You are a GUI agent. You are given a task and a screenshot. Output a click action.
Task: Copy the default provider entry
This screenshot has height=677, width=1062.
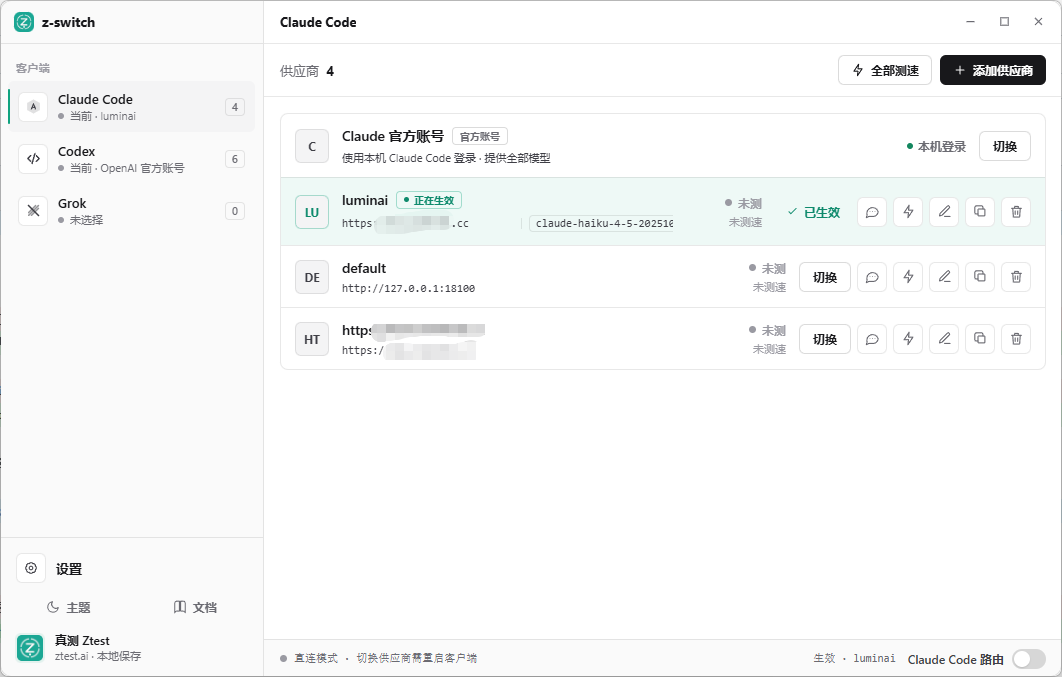980,277
